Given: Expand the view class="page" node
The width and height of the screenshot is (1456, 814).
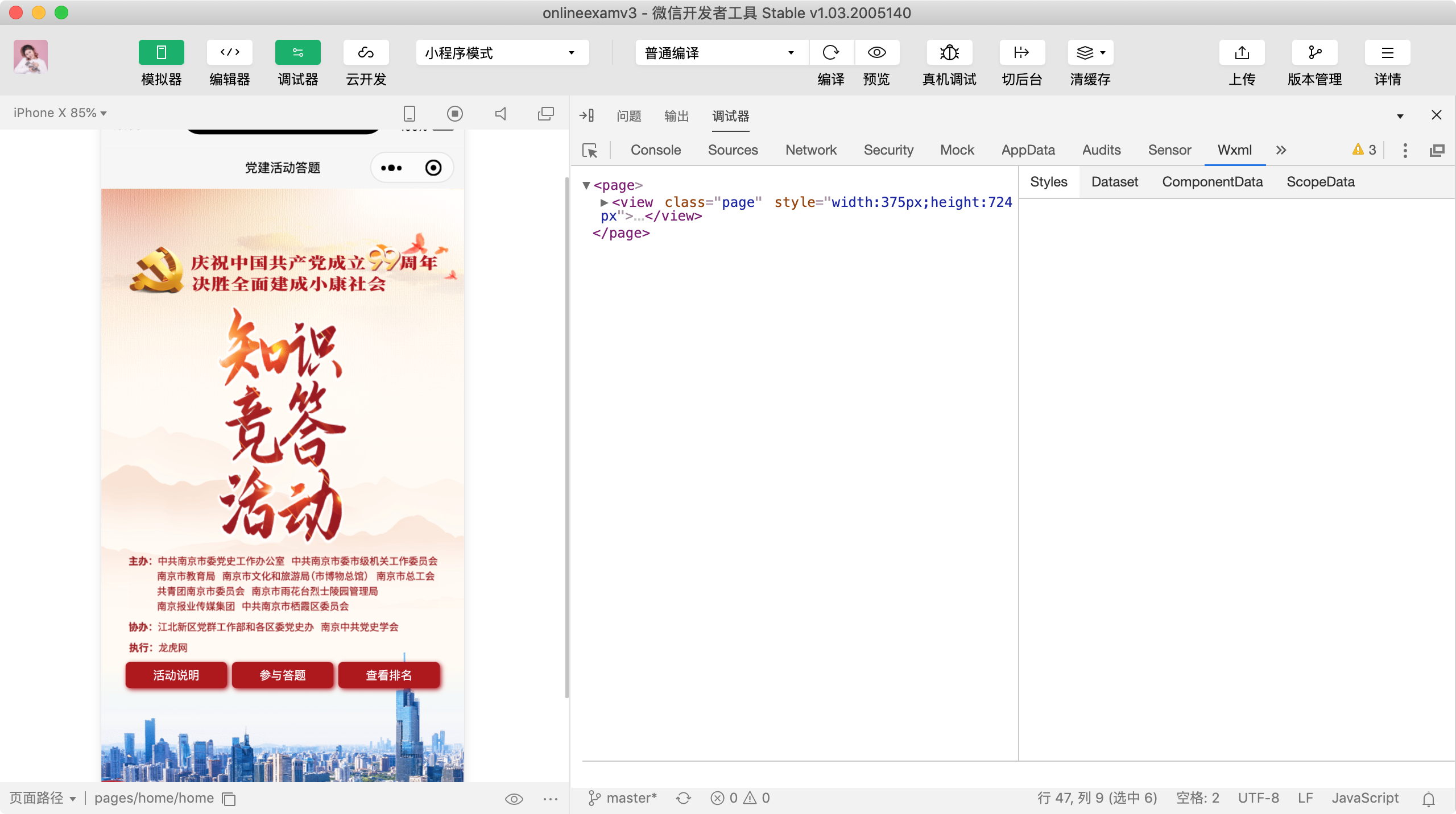Looking at the screenshot, I should click(x=604, y=202).
